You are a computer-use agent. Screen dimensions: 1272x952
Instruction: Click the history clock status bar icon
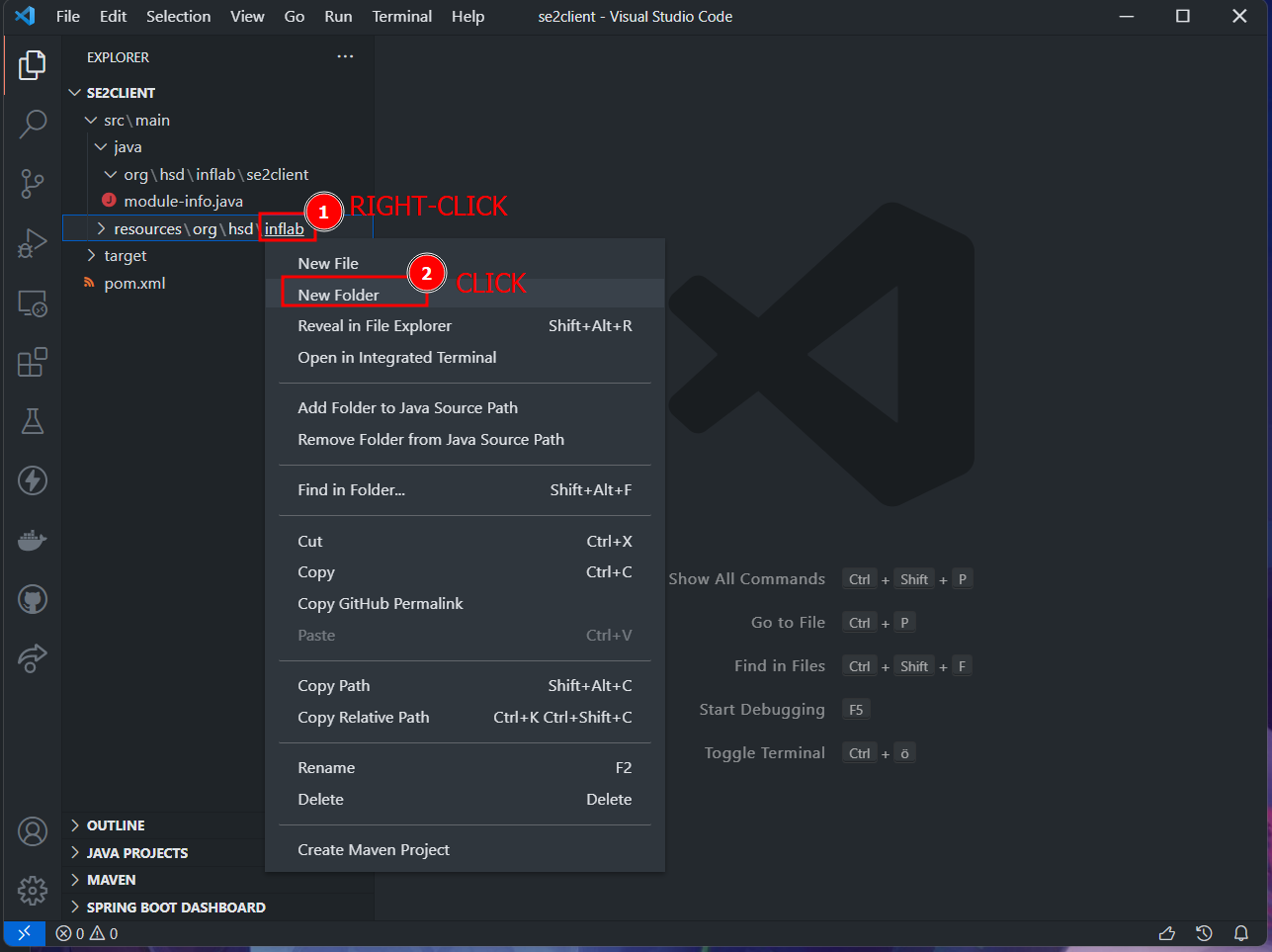coord(1204,933)
